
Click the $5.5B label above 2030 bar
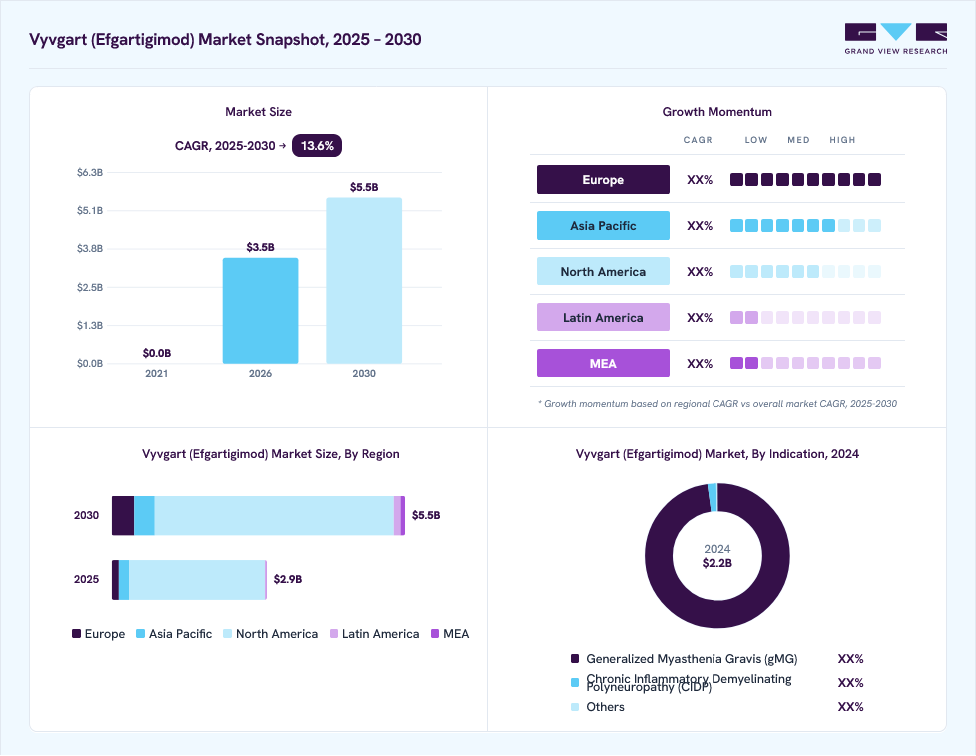364,187
